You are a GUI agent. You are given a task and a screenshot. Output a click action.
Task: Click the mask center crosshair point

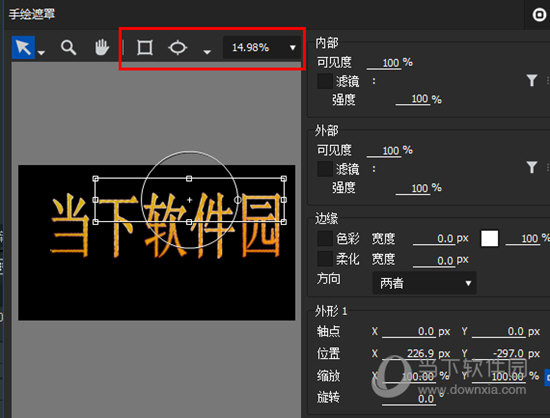189,200
